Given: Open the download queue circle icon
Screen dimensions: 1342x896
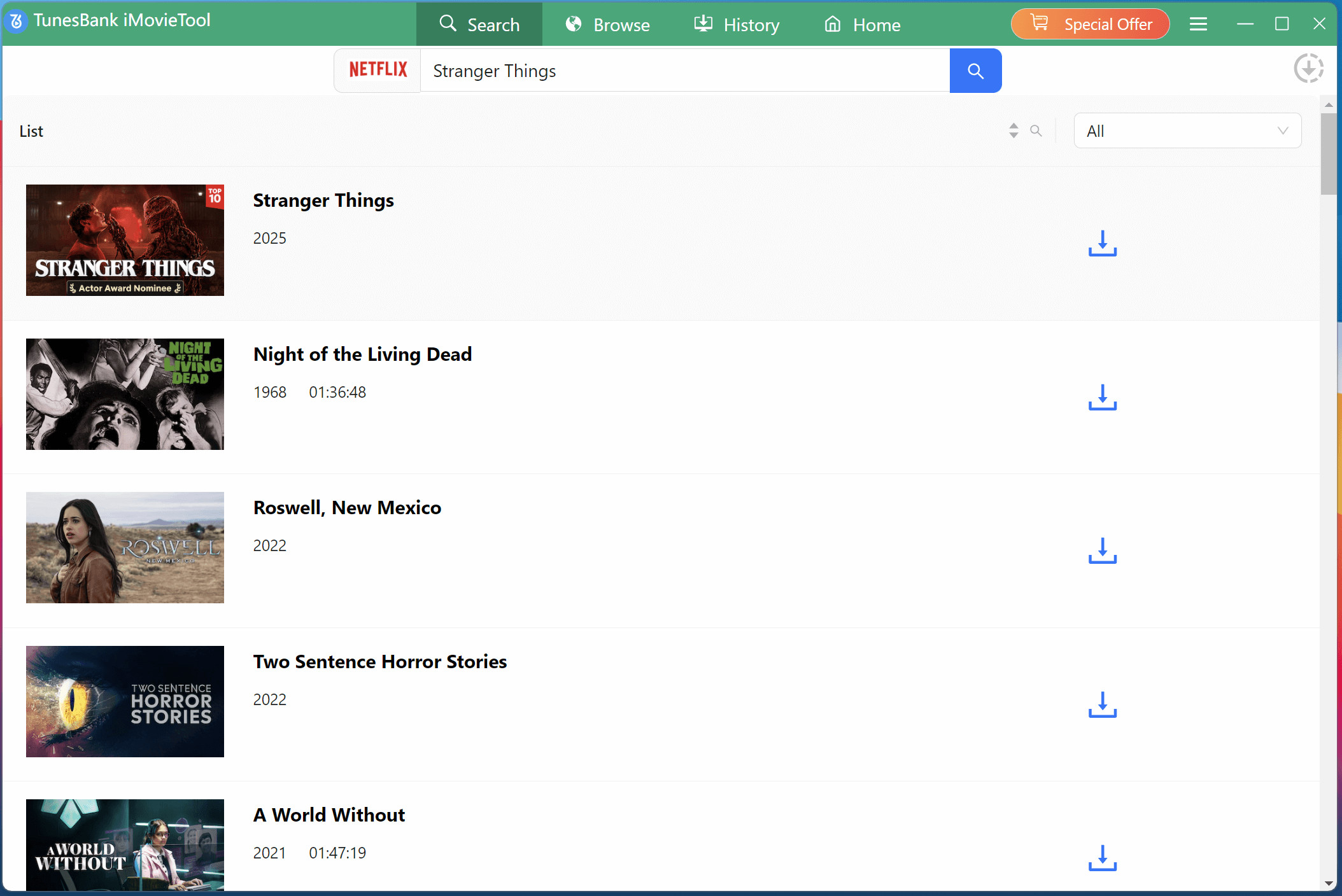Looking at the screenshot, I should click(x=1308, y=68).
